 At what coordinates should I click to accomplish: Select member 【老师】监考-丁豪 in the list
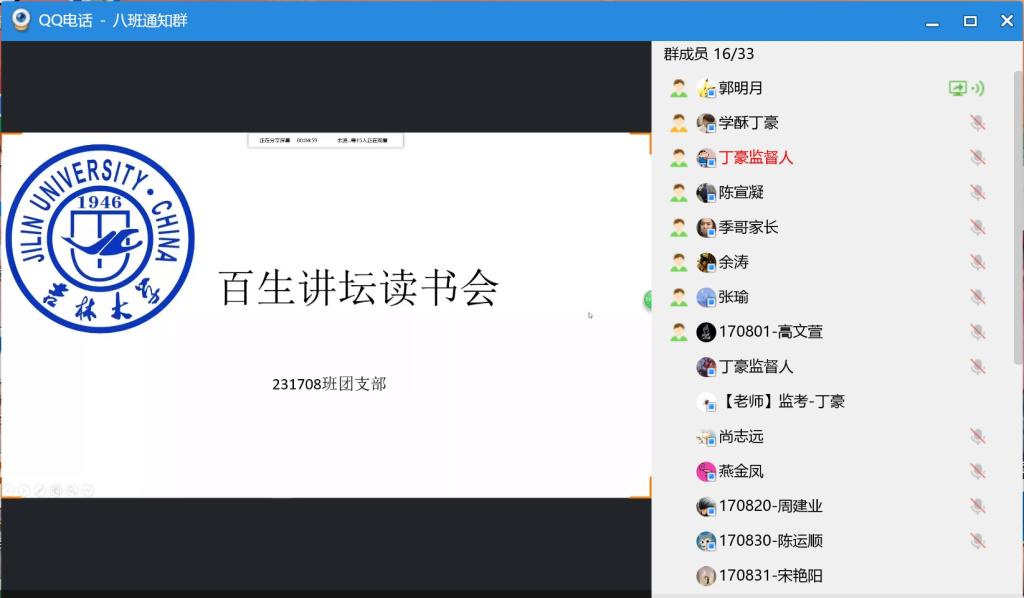(x=782, y=401)
